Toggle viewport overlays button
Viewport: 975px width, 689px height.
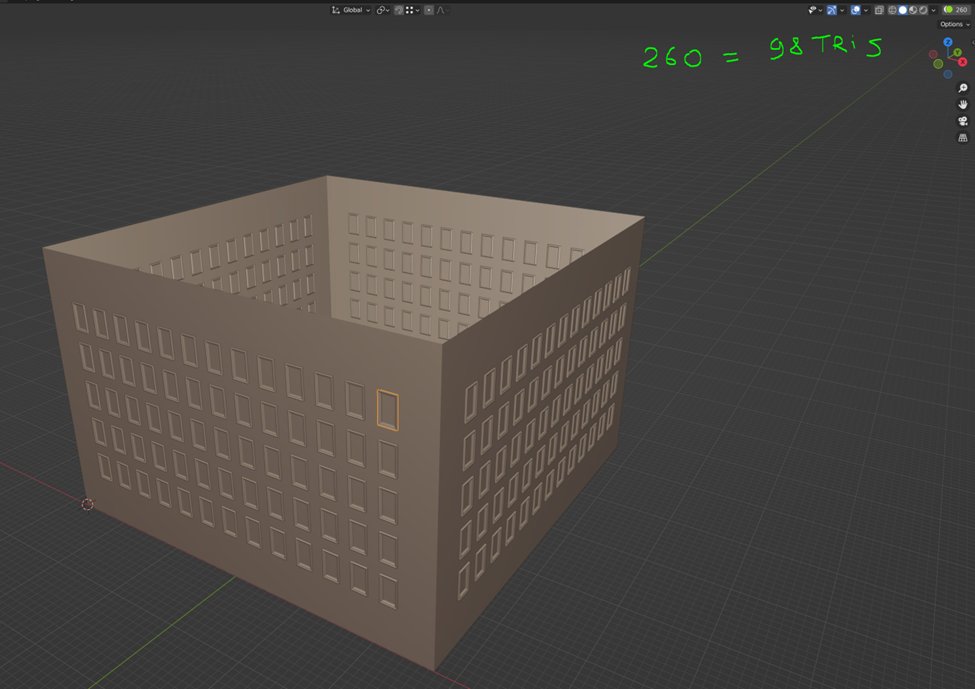pos(855,10)
